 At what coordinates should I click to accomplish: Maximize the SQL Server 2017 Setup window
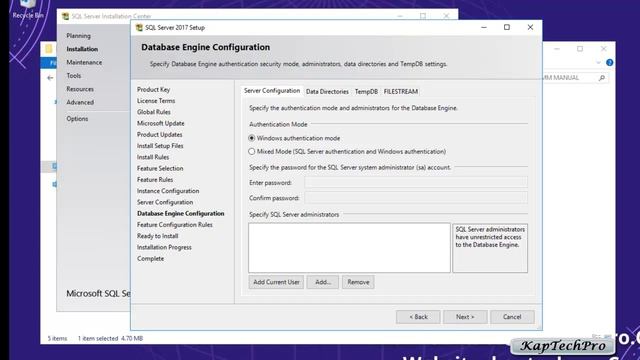pyautogui.click(x=507, y=27)
